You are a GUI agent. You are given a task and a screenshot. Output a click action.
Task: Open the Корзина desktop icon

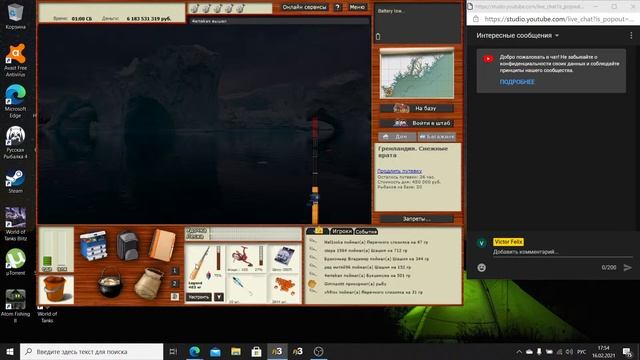click(x=16, y=16)
